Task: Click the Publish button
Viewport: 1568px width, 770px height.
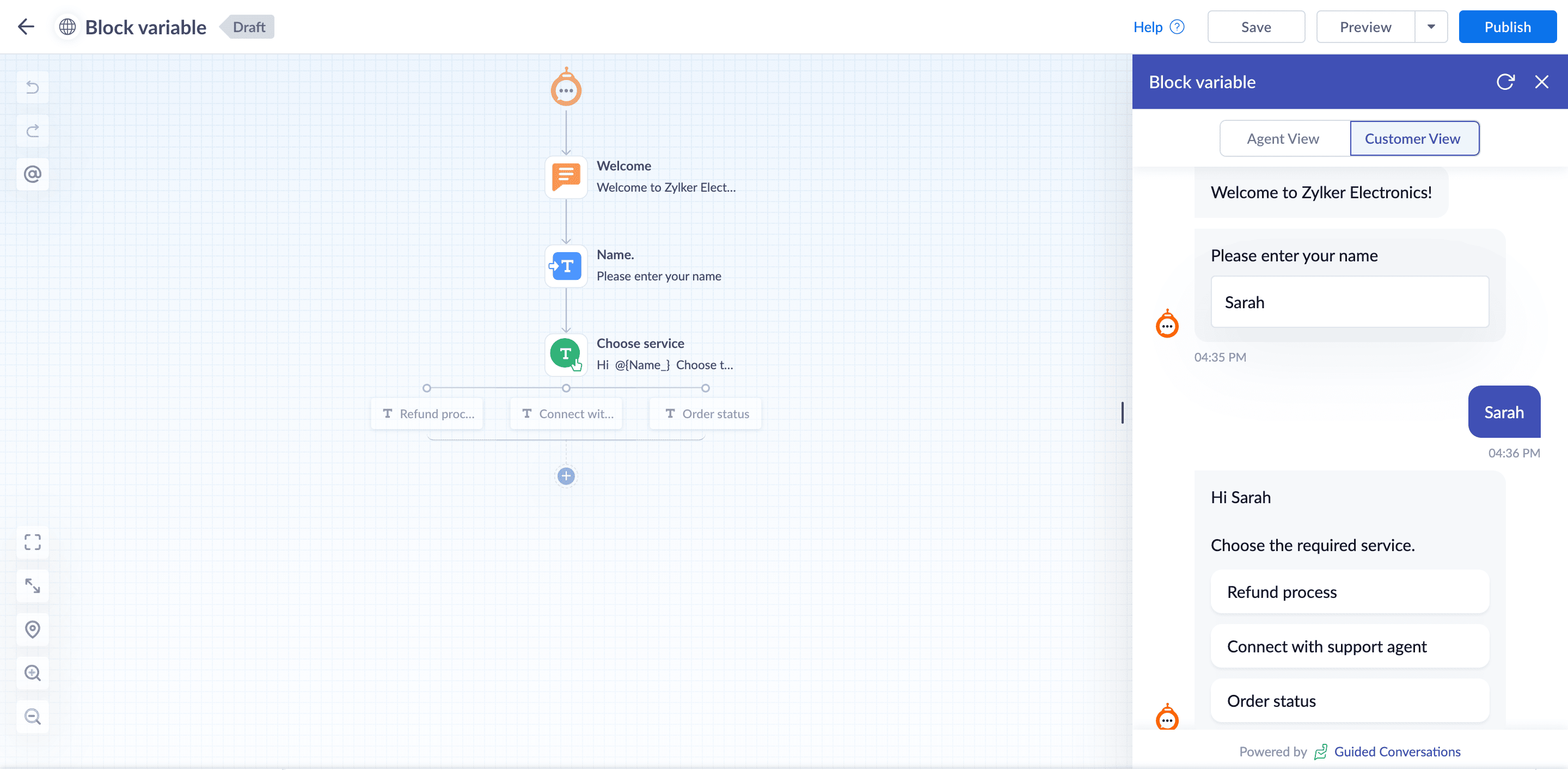Action: coord(1506,27)
